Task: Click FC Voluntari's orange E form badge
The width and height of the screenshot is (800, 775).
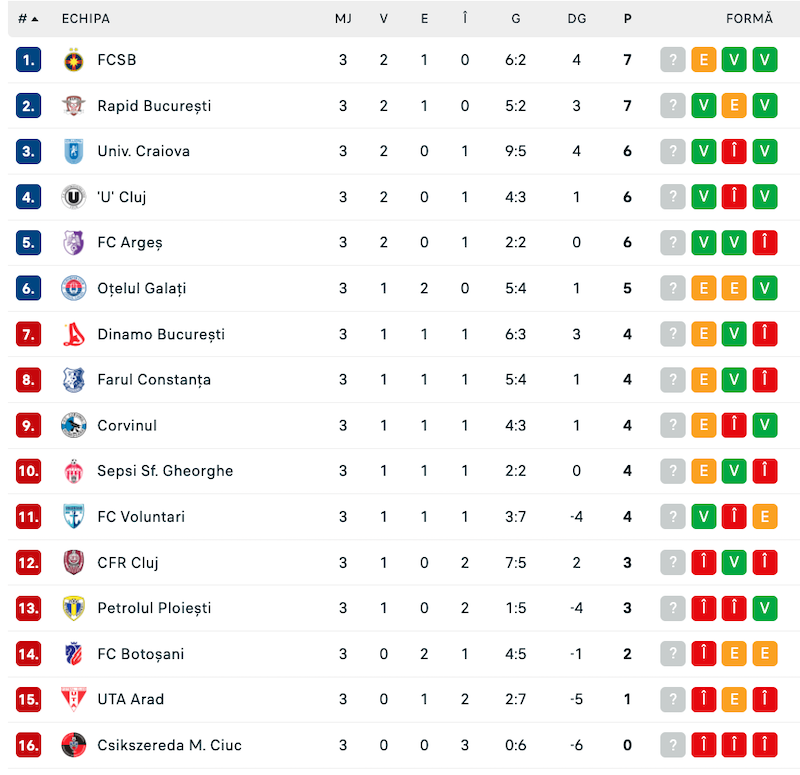Action: point(765,517)
